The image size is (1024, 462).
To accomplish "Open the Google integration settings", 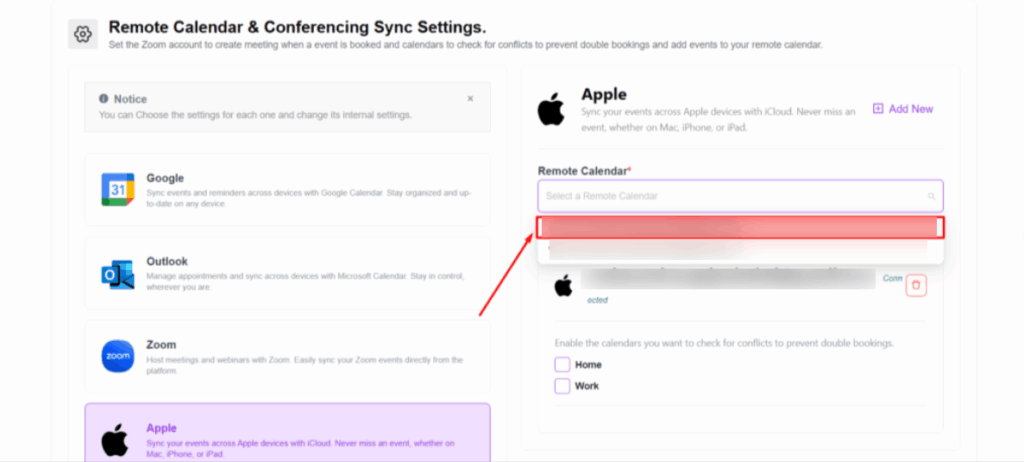I will (288, 189).
